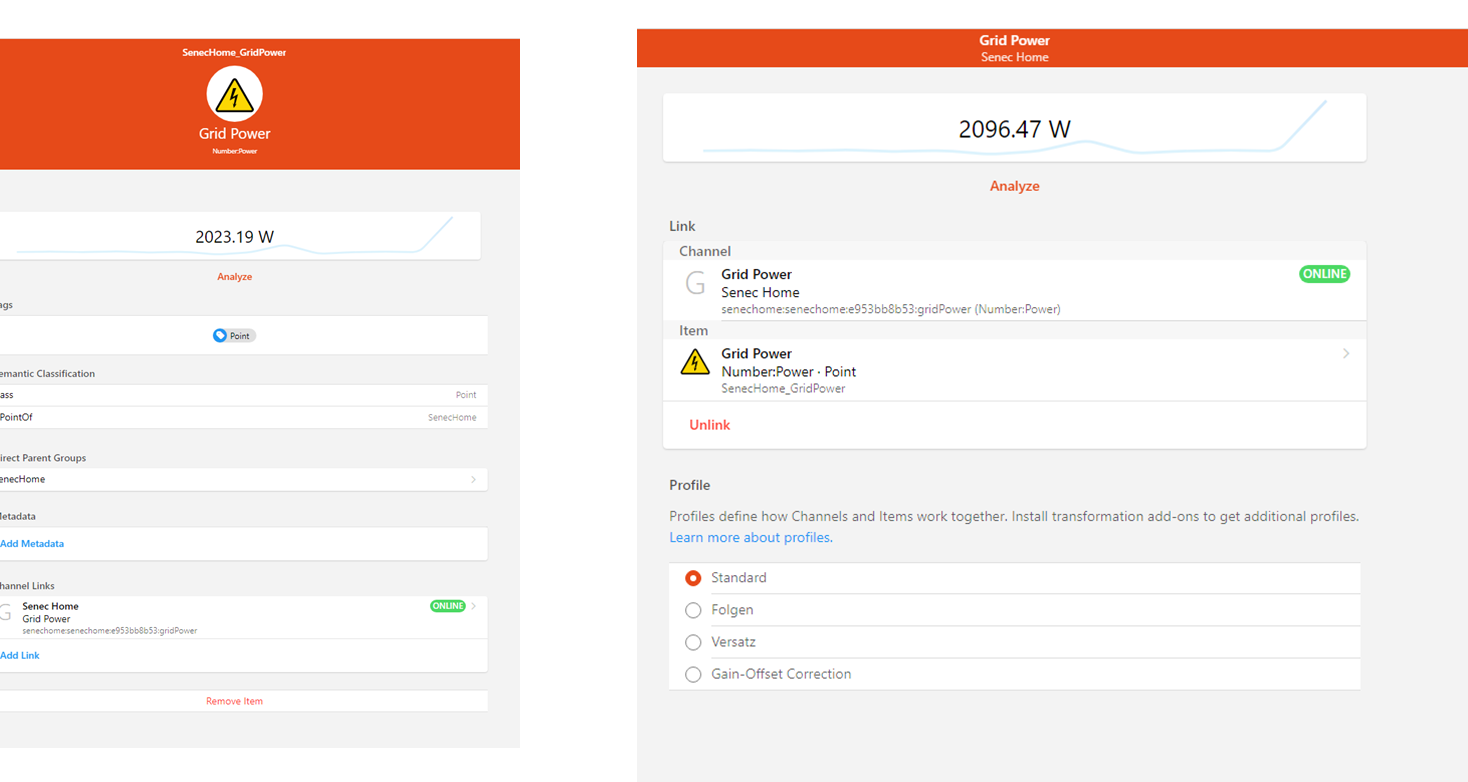
Task: Click Add Link in Channel Links
Action: [x=20, y=656]
